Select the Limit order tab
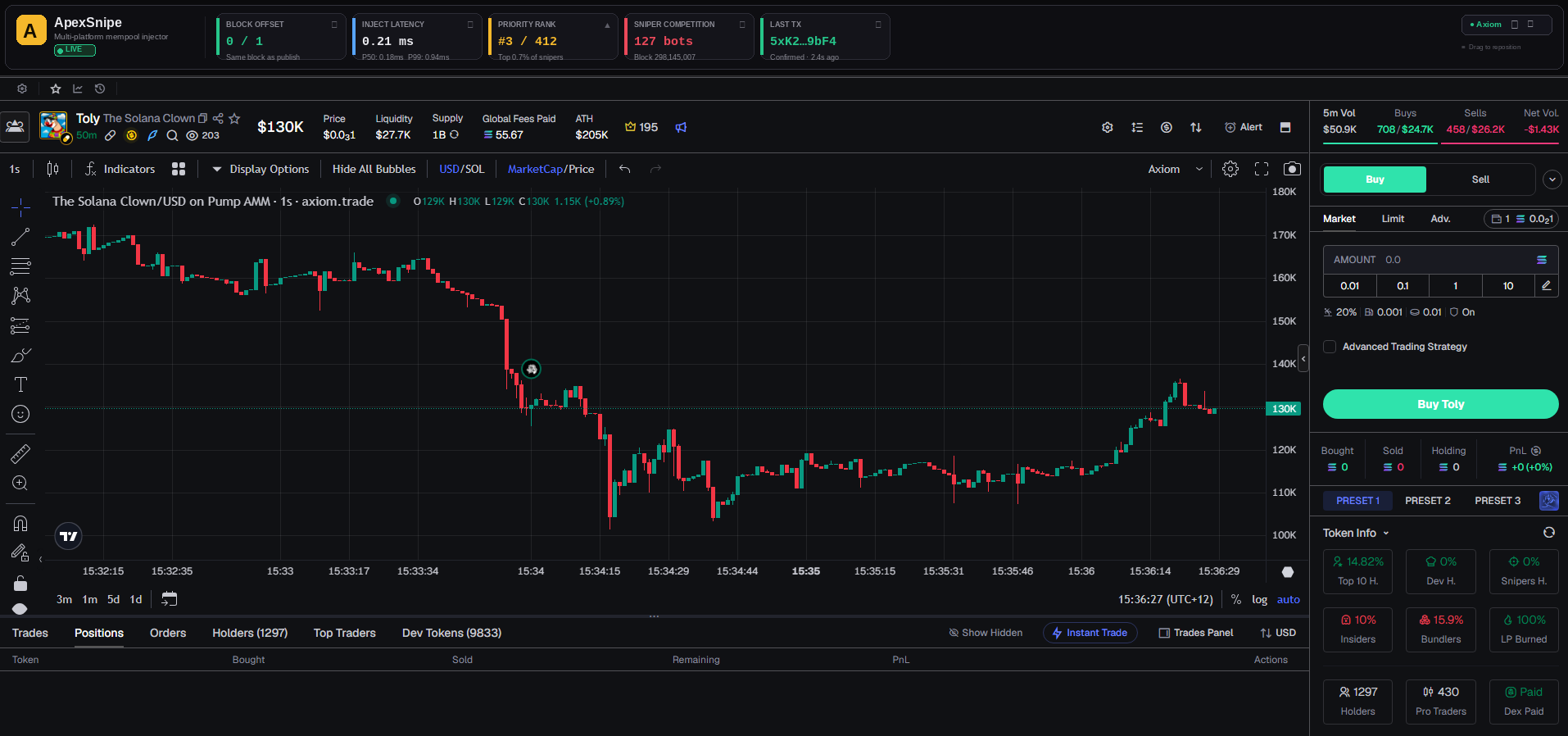This screenshot has width=1568, height=736. pos(1393,219)
